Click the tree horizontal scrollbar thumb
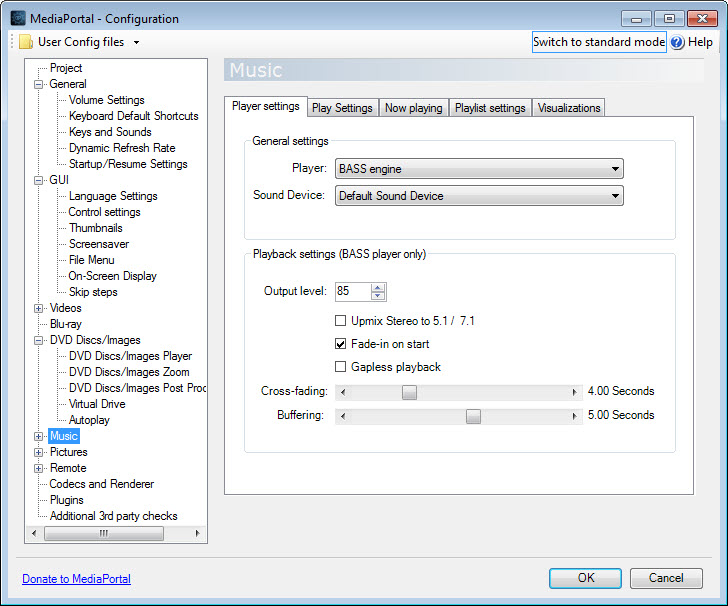 click(x=104, y=533)
